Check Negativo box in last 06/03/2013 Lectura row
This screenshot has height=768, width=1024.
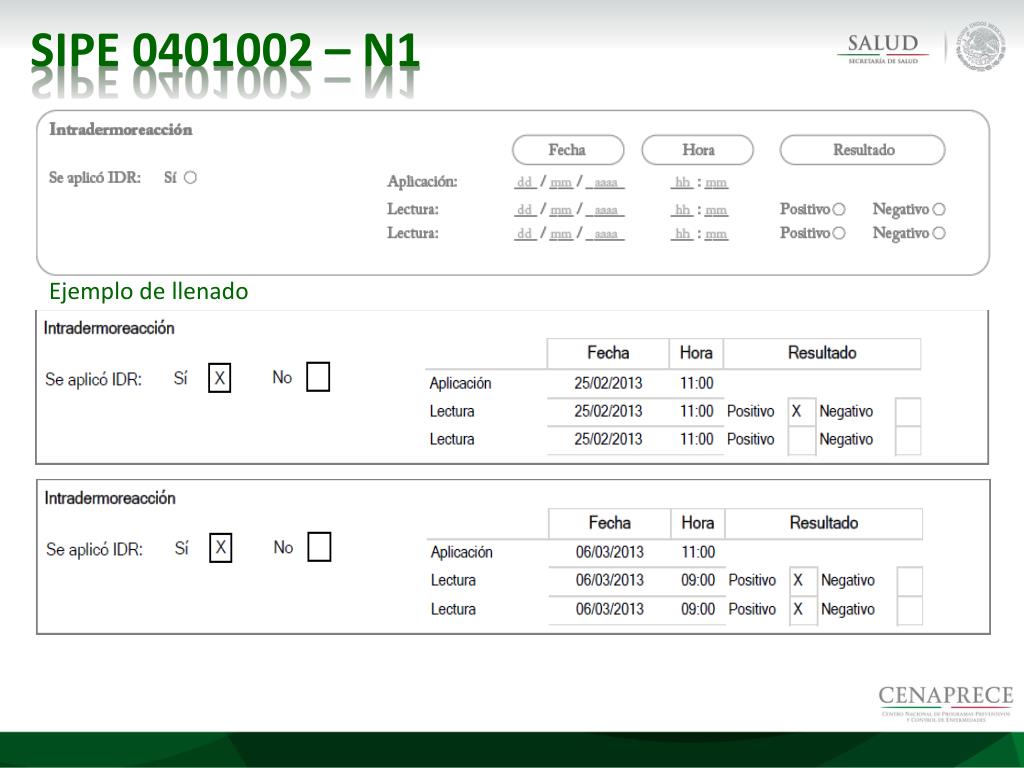point(910,610)
